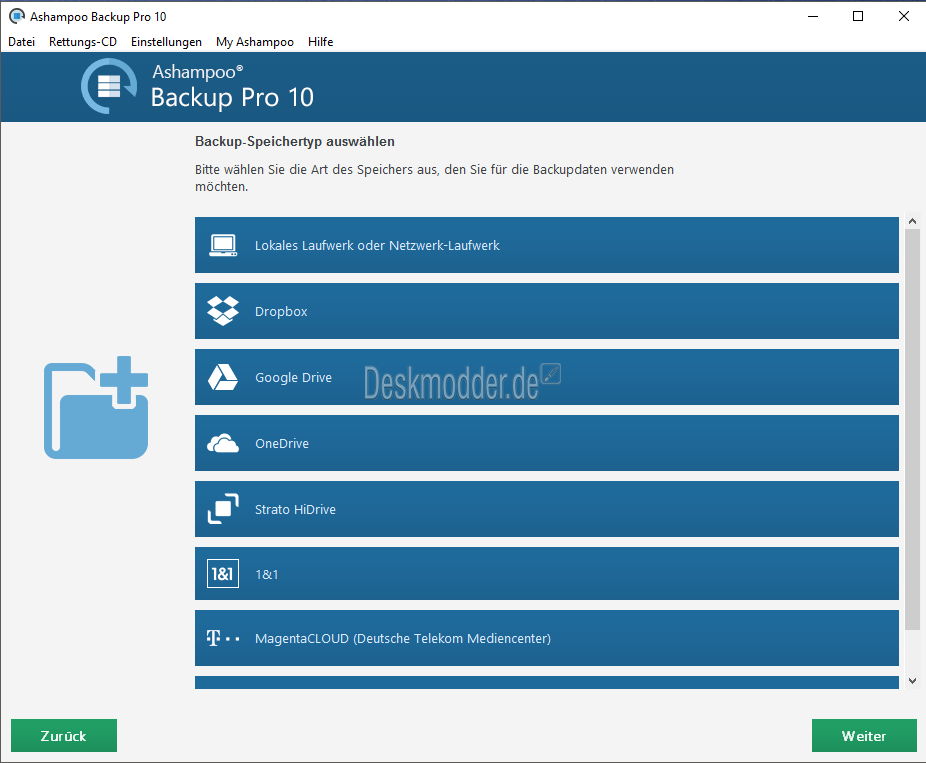Pick the 1&1 storage option
926x763 pixels.
coord(546,573)
